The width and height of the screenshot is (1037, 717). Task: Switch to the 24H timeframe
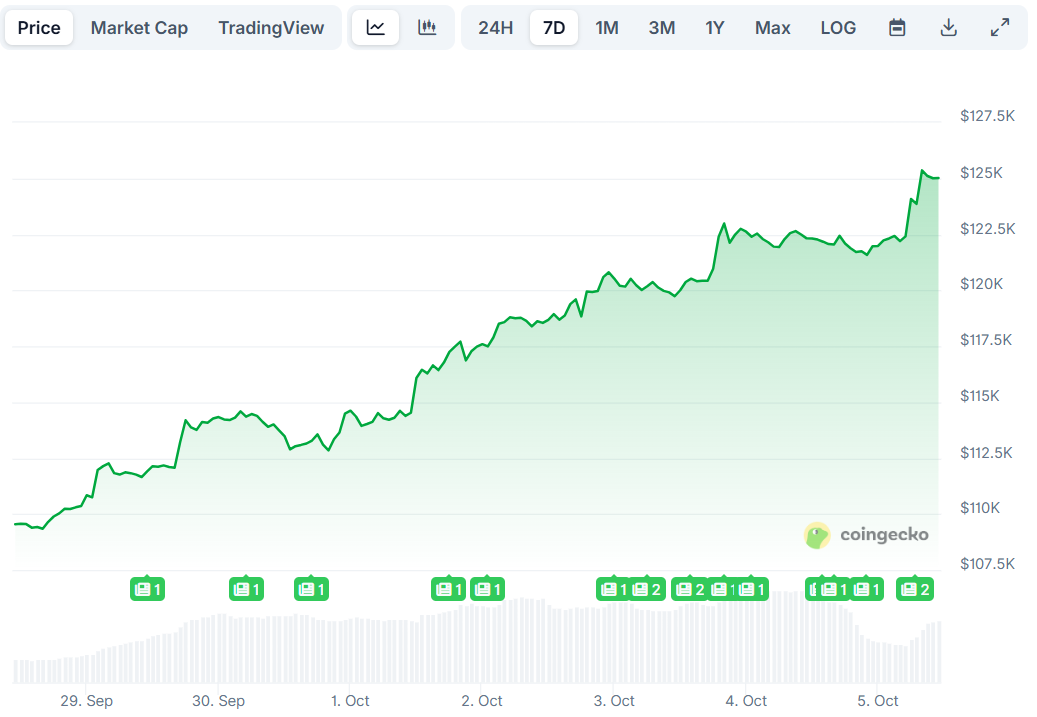pyautogui.click(x=495, y=27)
